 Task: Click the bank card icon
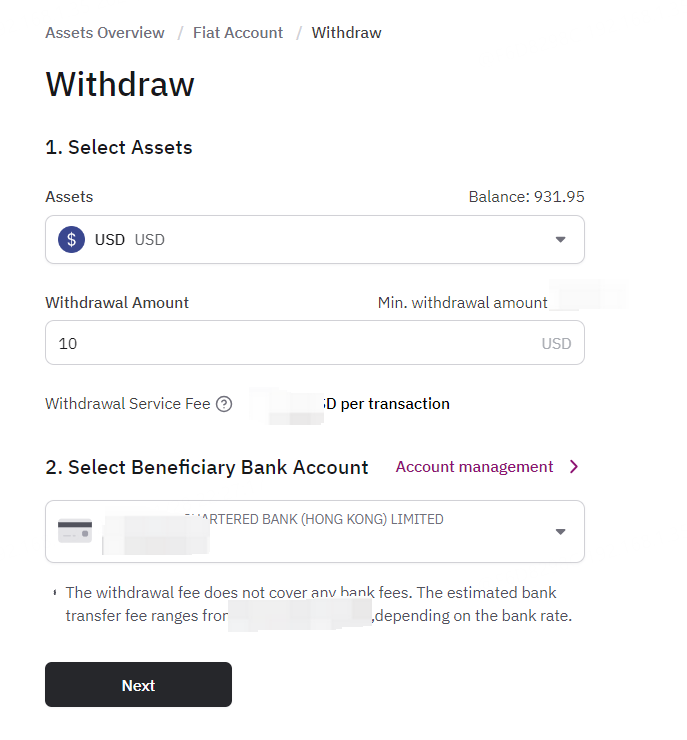(75, 531)
